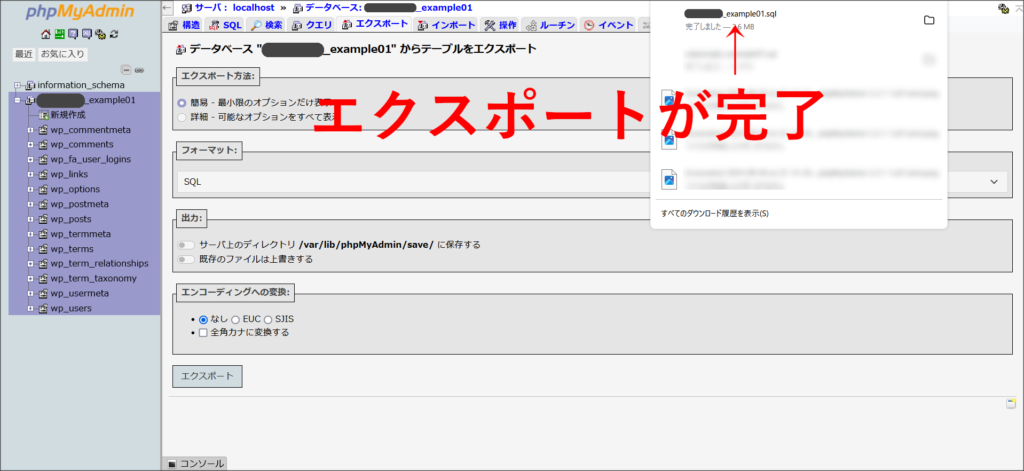The image size is (1024, 471).
Task: Open the 操作 operations tab
Action: click(x=501, y=25)
